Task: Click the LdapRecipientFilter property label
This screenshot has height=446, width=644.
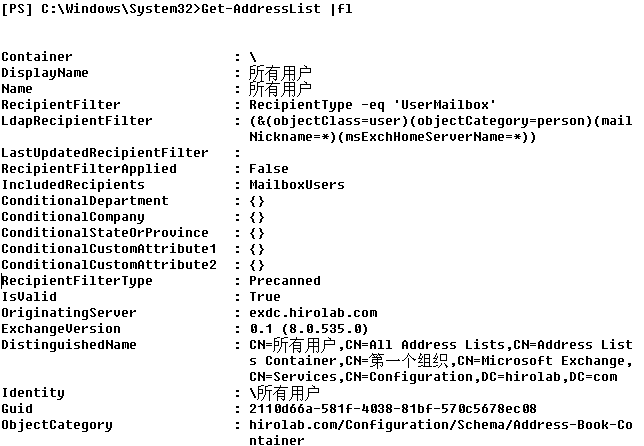Action: [77, 121]
